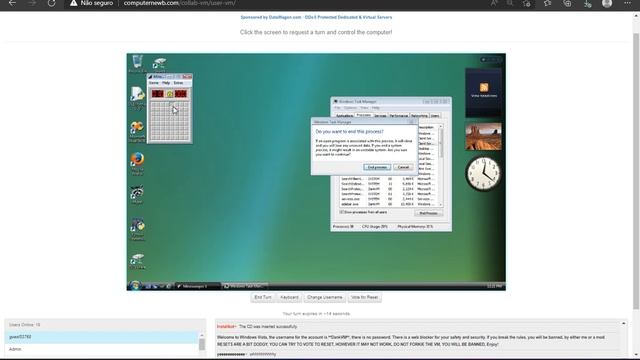Open the Game menu in Minesweeper
The height and width of the screenshot is (360, 640).
click(153, 83)
